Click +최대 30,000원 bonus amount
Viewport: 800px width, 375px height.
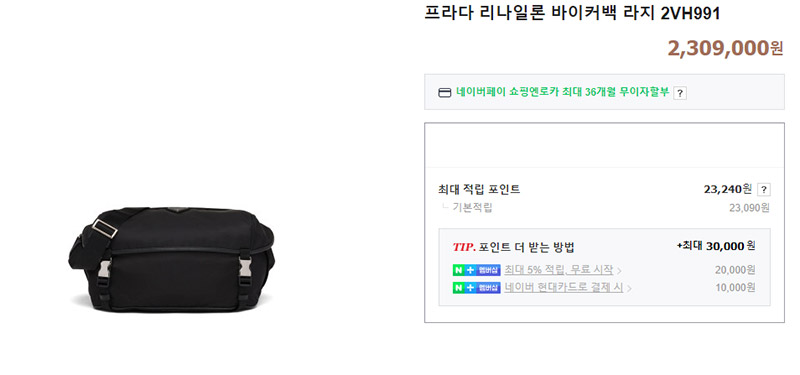(716, 246)
